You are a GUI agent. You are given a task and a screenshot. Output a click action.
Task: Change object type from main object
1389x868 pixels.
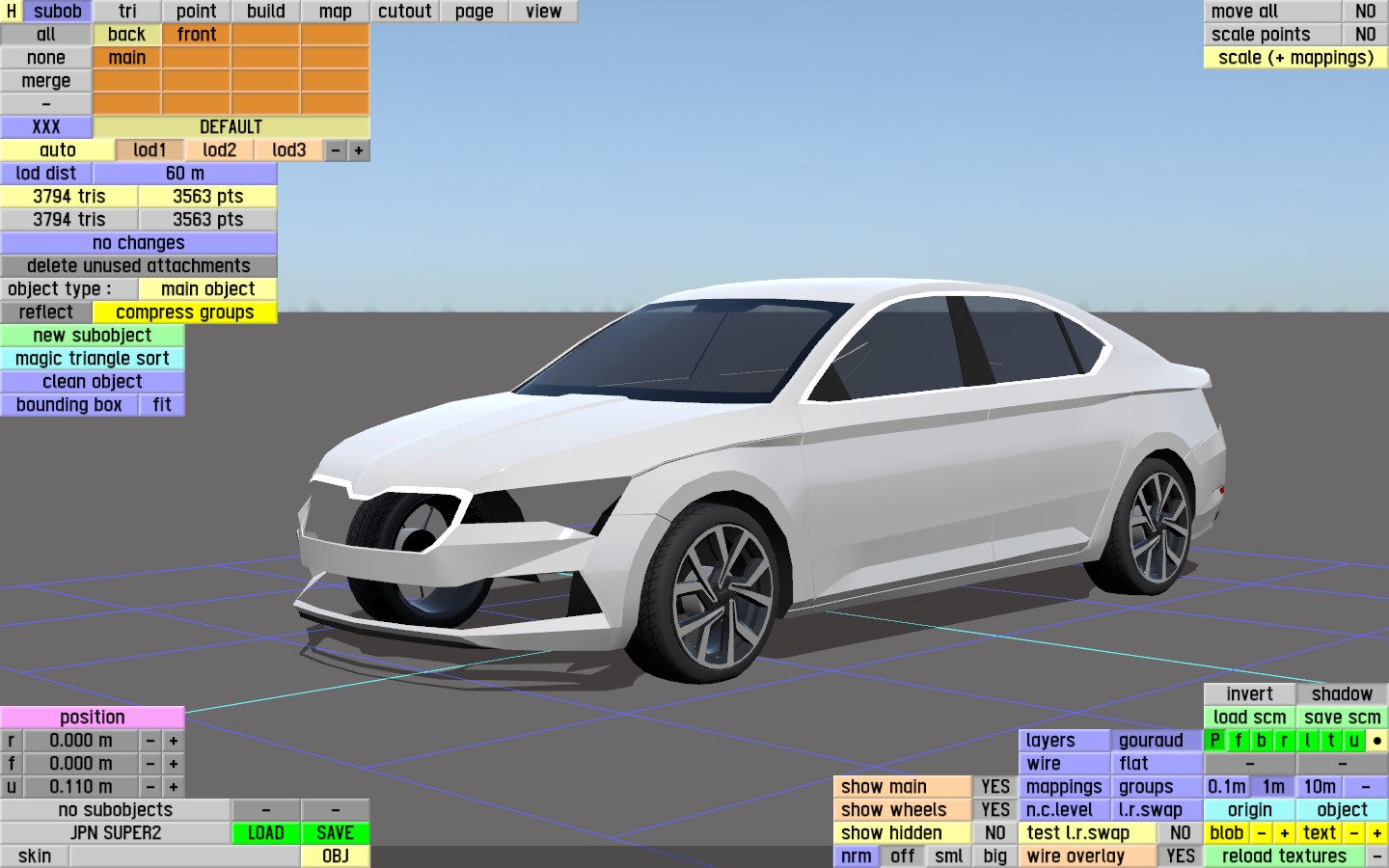208,289
